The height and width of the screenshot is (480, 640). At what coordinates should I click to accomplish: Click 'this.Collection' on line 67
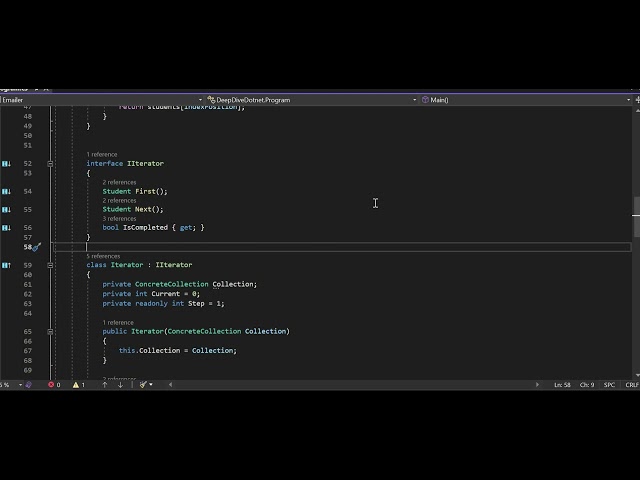click(x=149, y=351)
